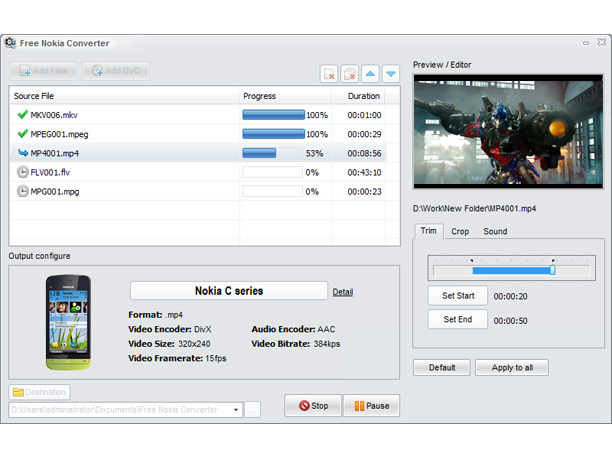Pause the conversion
Image resolution: width=612 pixels, height=459 pixels.
(372, 406)
